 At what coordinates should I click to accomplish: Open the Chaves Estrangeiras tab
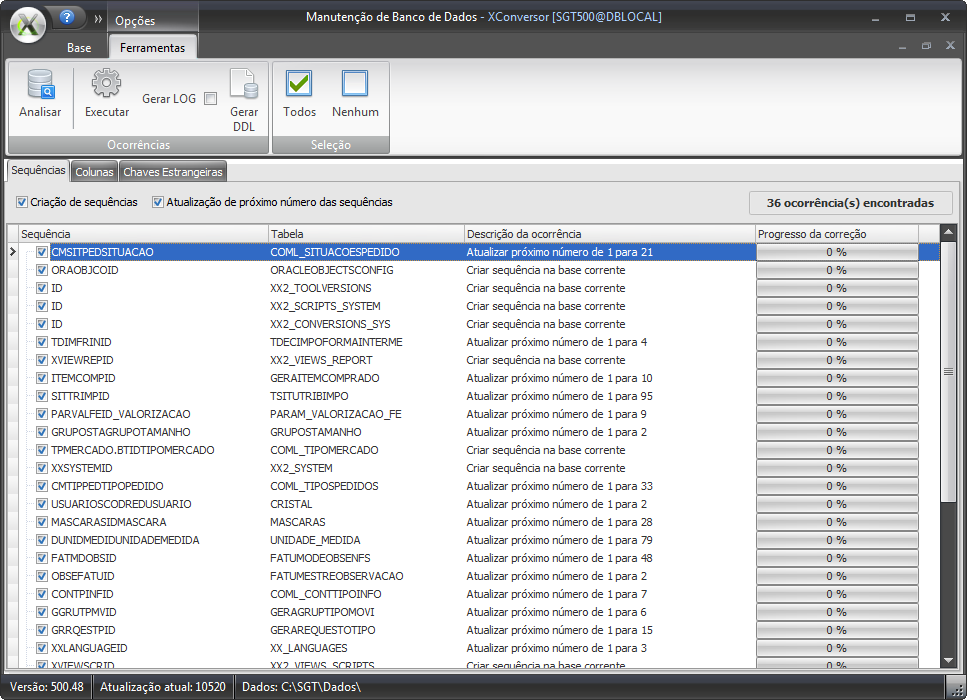pos(172,172)
